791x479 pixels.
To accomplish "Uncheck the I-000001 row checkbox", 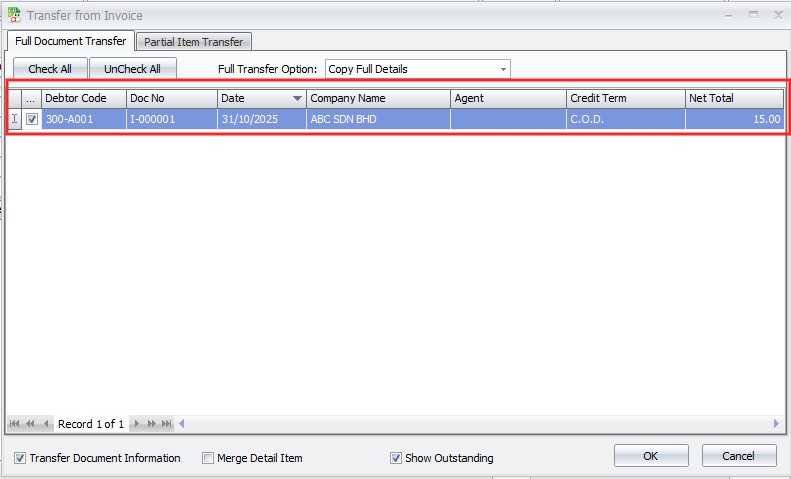I will click(32, 119).
